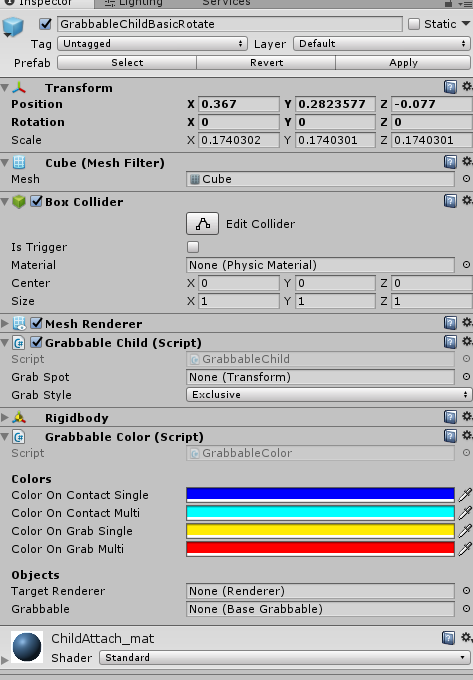Click the Edit Collider icon button

click(x=202, y=224)
